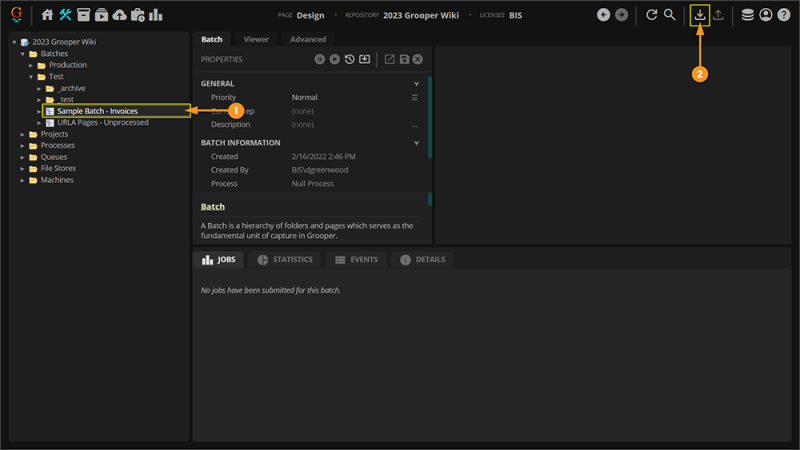Resume the batch with the play icon
Viewport: 800px width, 450px height.
[334, 59]
